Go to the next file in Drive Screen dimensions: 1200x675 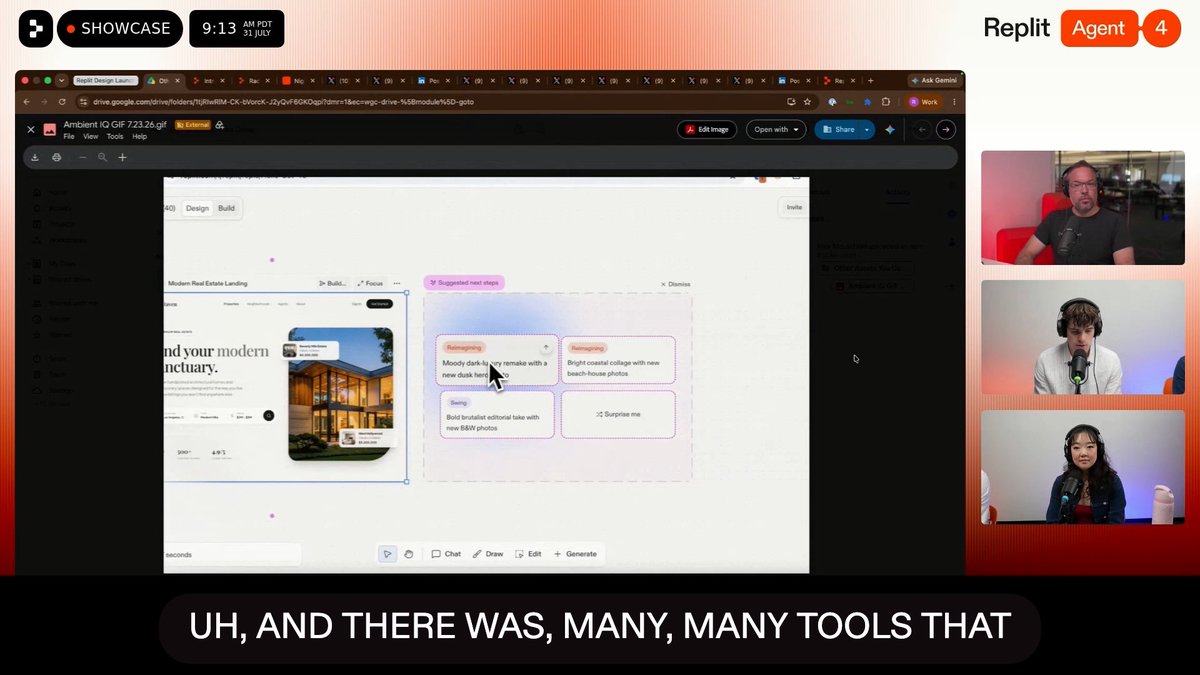[x=946, y=129]
